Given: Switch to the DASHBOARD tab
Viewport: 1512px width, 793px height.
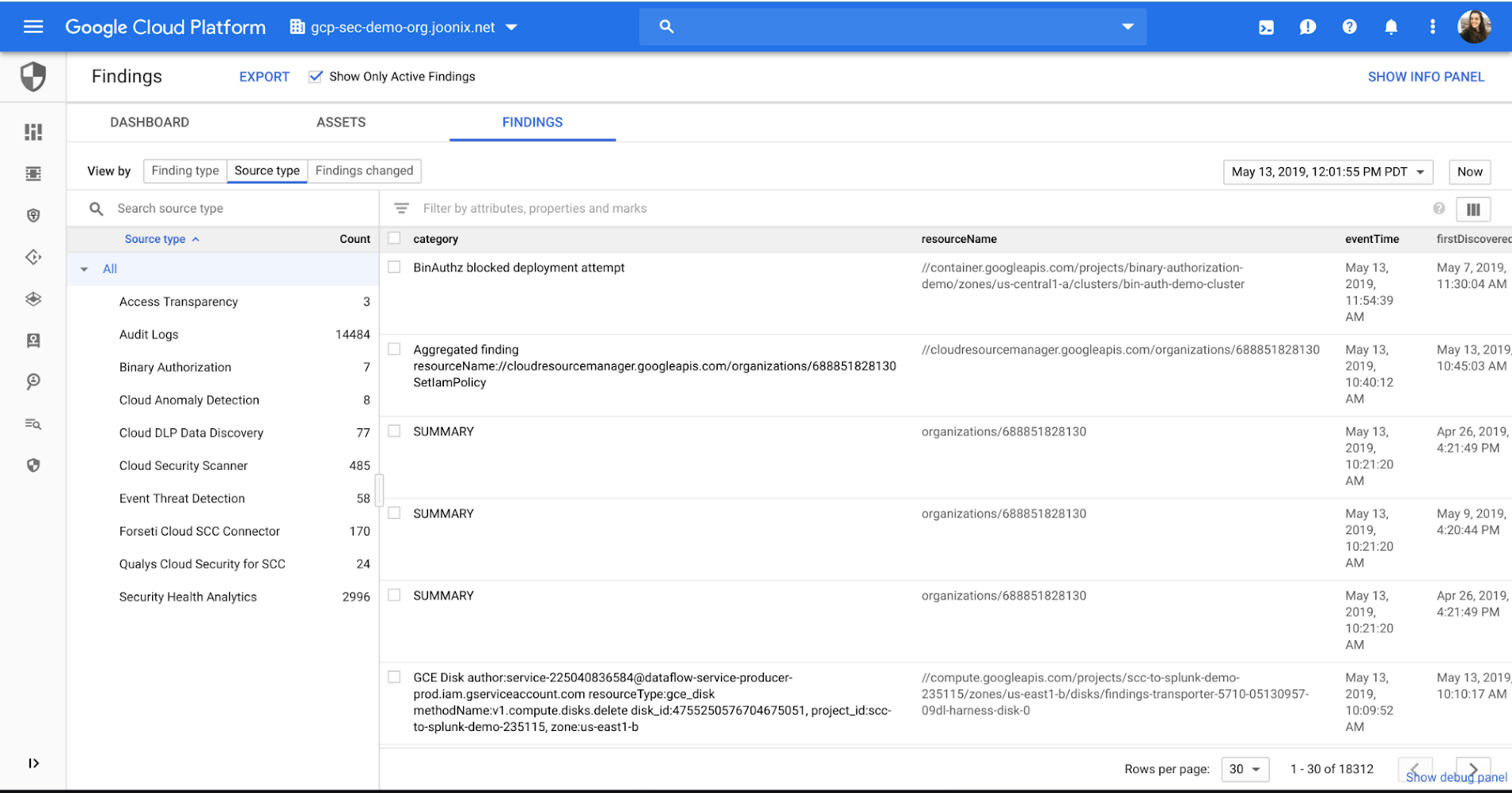Looking at the screenshot, I should 150,122.
